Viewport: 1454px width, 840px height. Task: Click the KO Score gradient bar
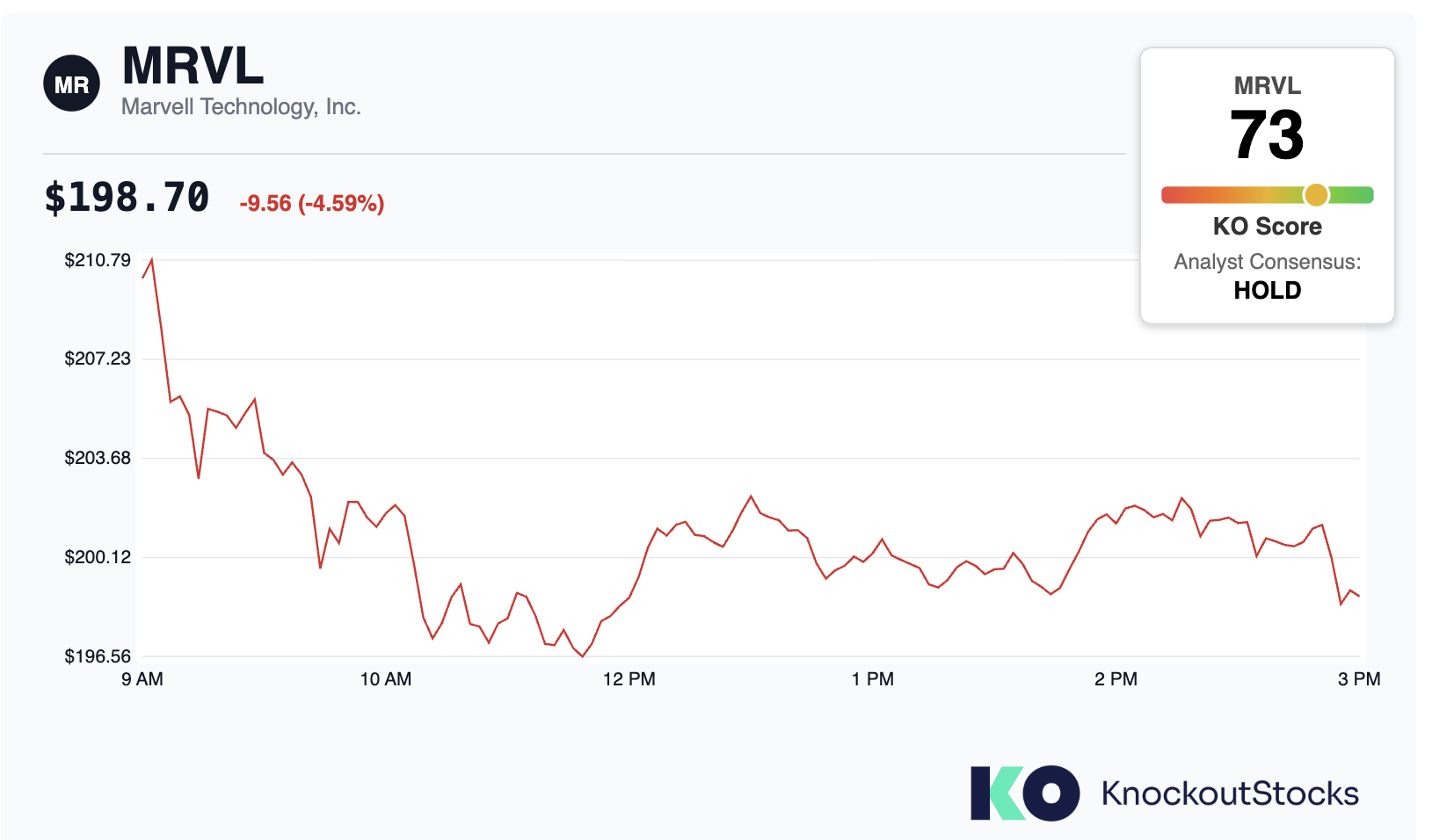1267,195
